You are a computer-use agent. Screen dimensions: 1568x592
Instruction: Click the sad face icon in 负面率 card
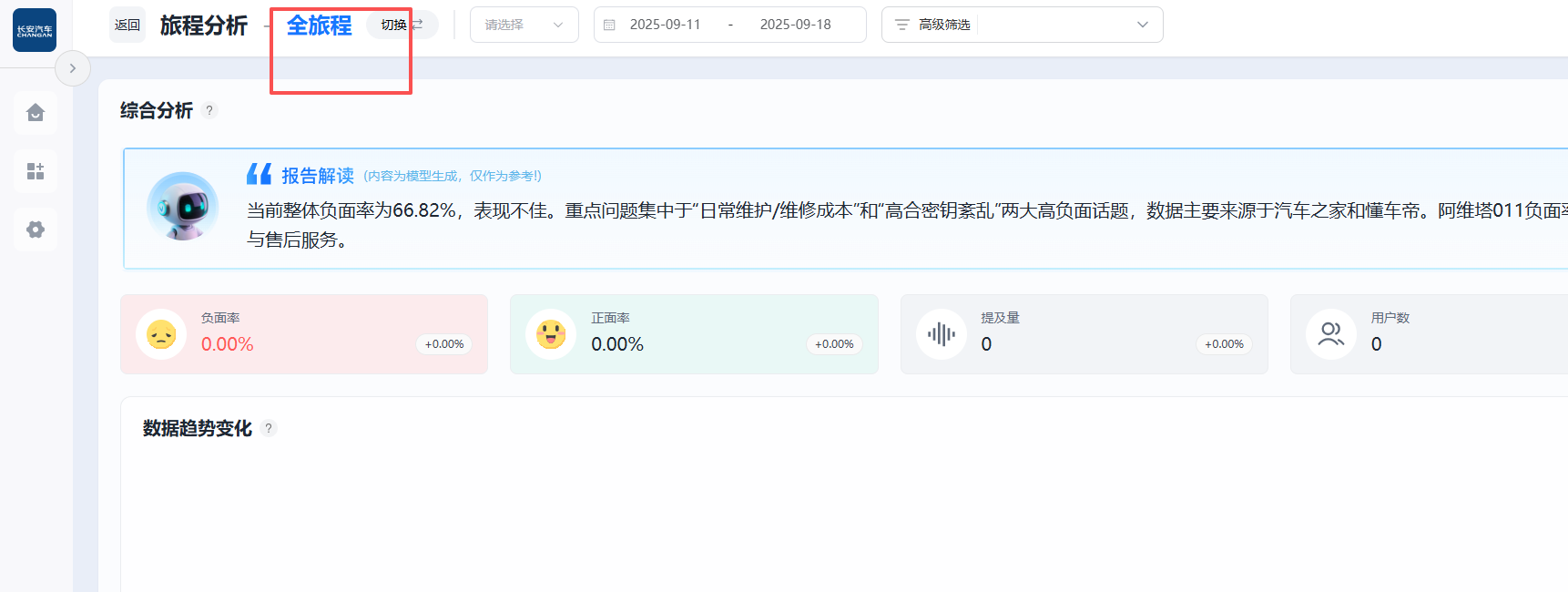point(161,334)
